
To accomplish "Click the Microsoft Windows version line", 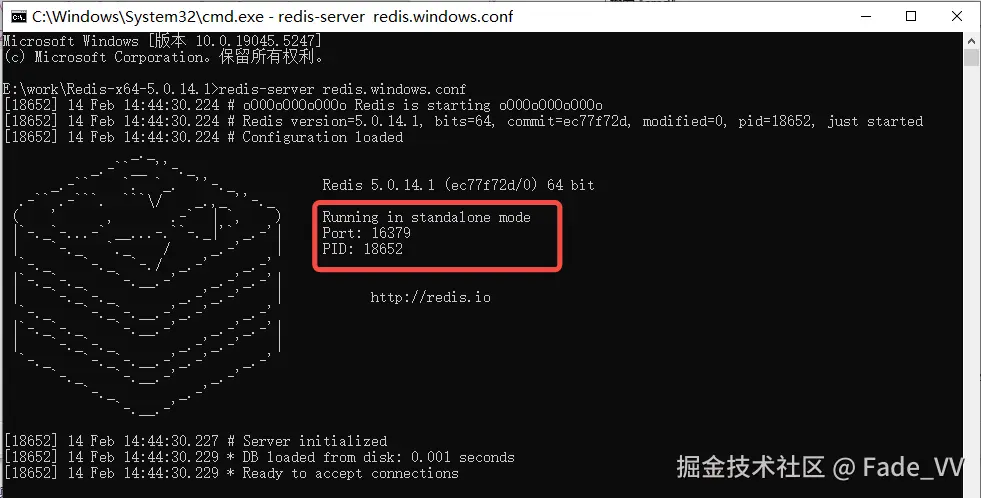I will pos(163,41).
